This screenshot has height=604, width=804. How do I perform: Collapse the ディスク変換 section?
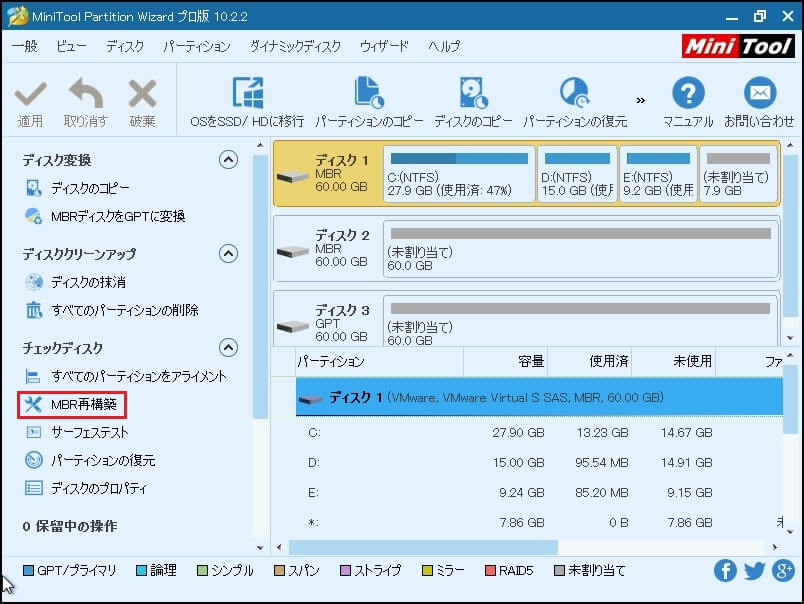[x=228, y=160]
